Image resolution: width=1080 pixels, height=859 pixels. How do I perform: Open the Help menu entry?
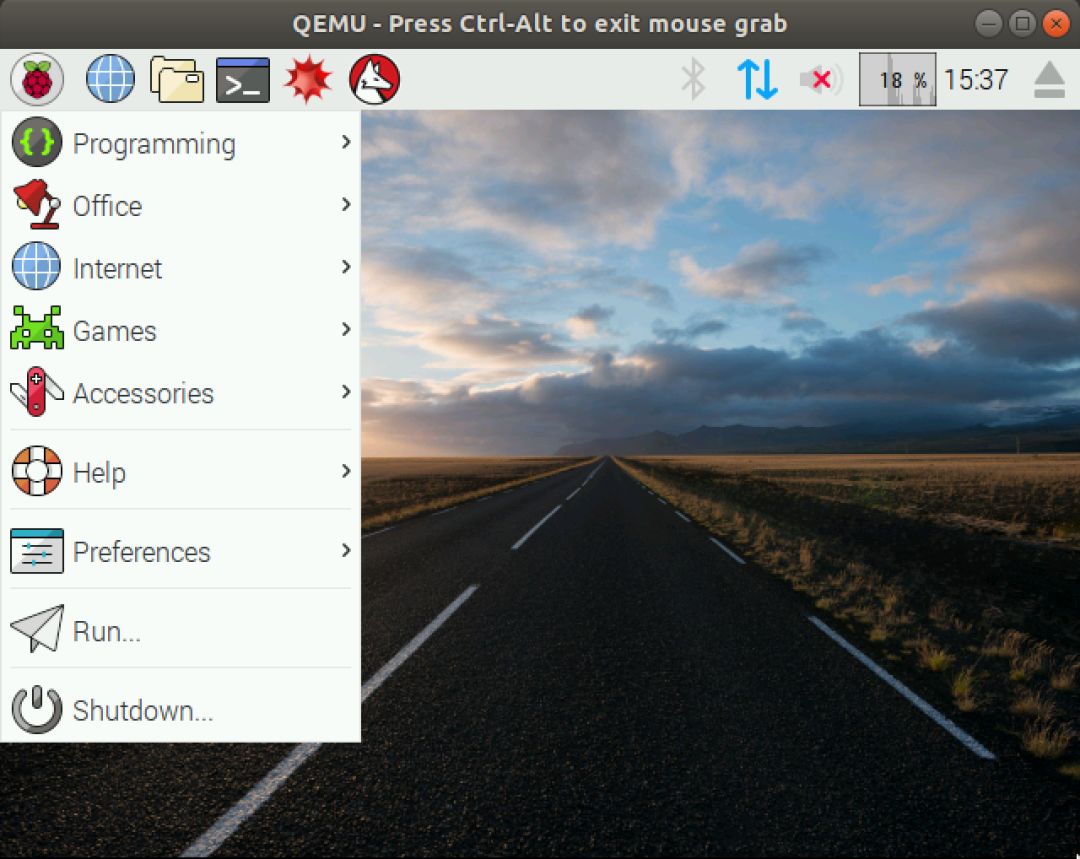(x=180, y=472)
